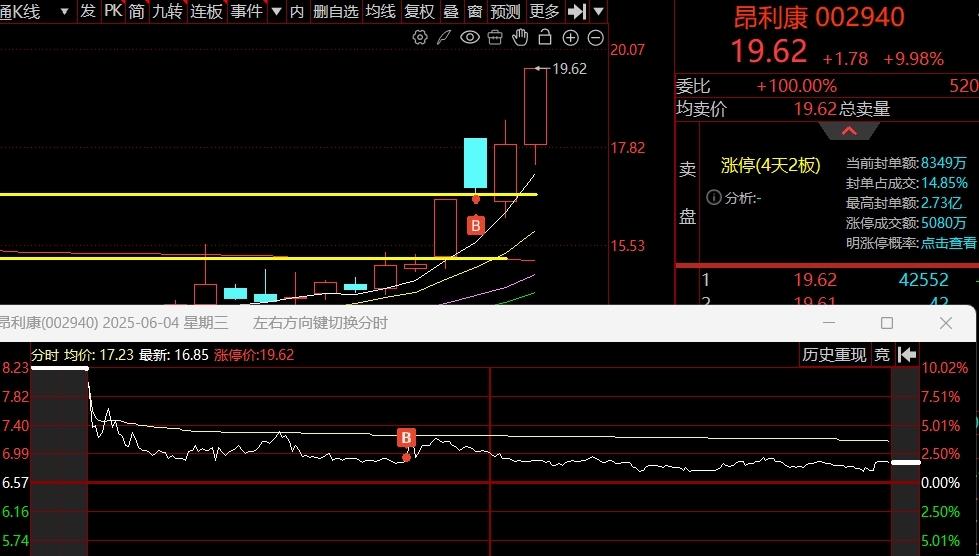This screenshot has height=556, width=979.
Task: Click the 发 toolbar button
Action: click(88, 11)
